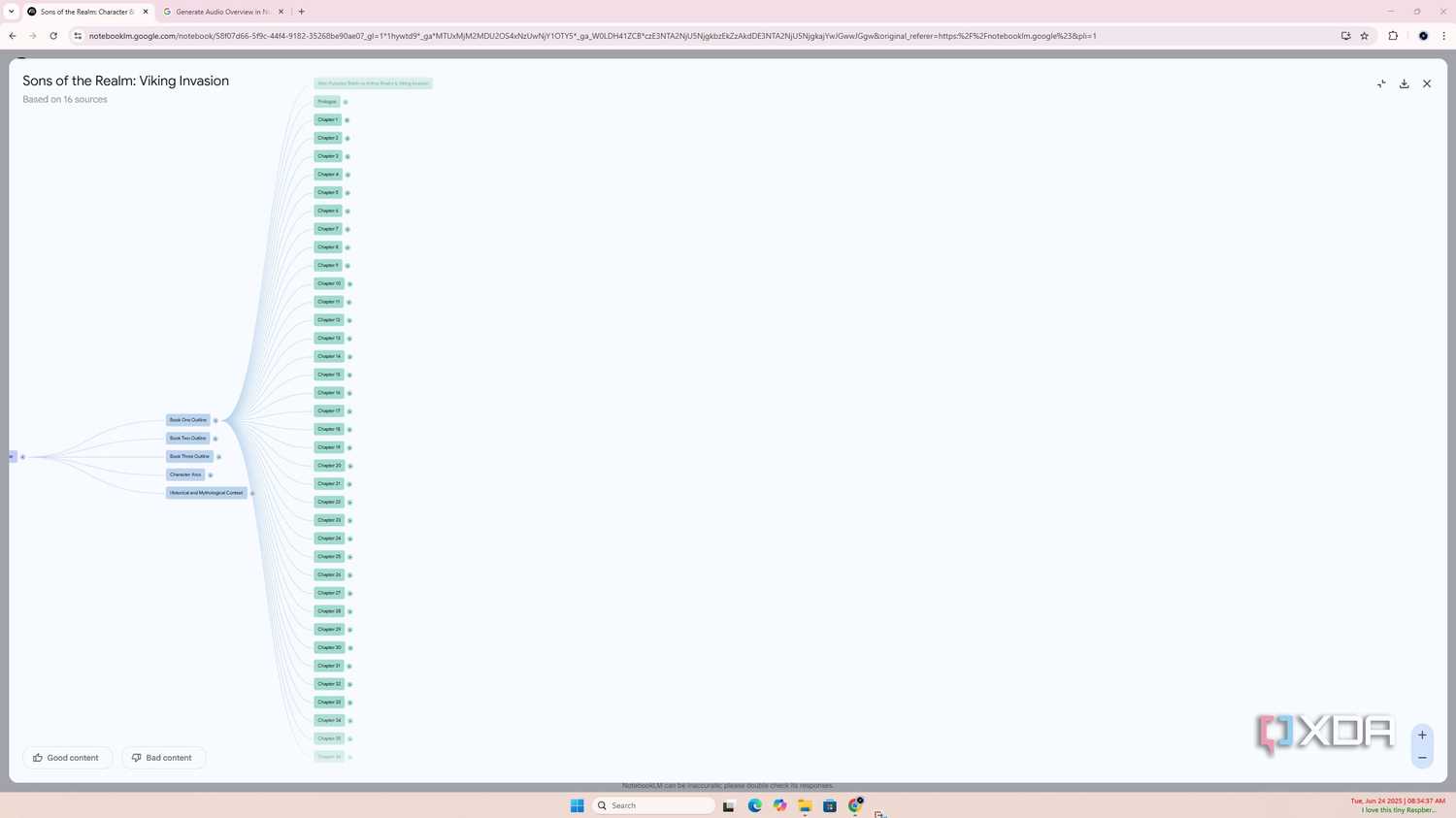
Task: Select the Chapter 17 node
Action: 329,410
